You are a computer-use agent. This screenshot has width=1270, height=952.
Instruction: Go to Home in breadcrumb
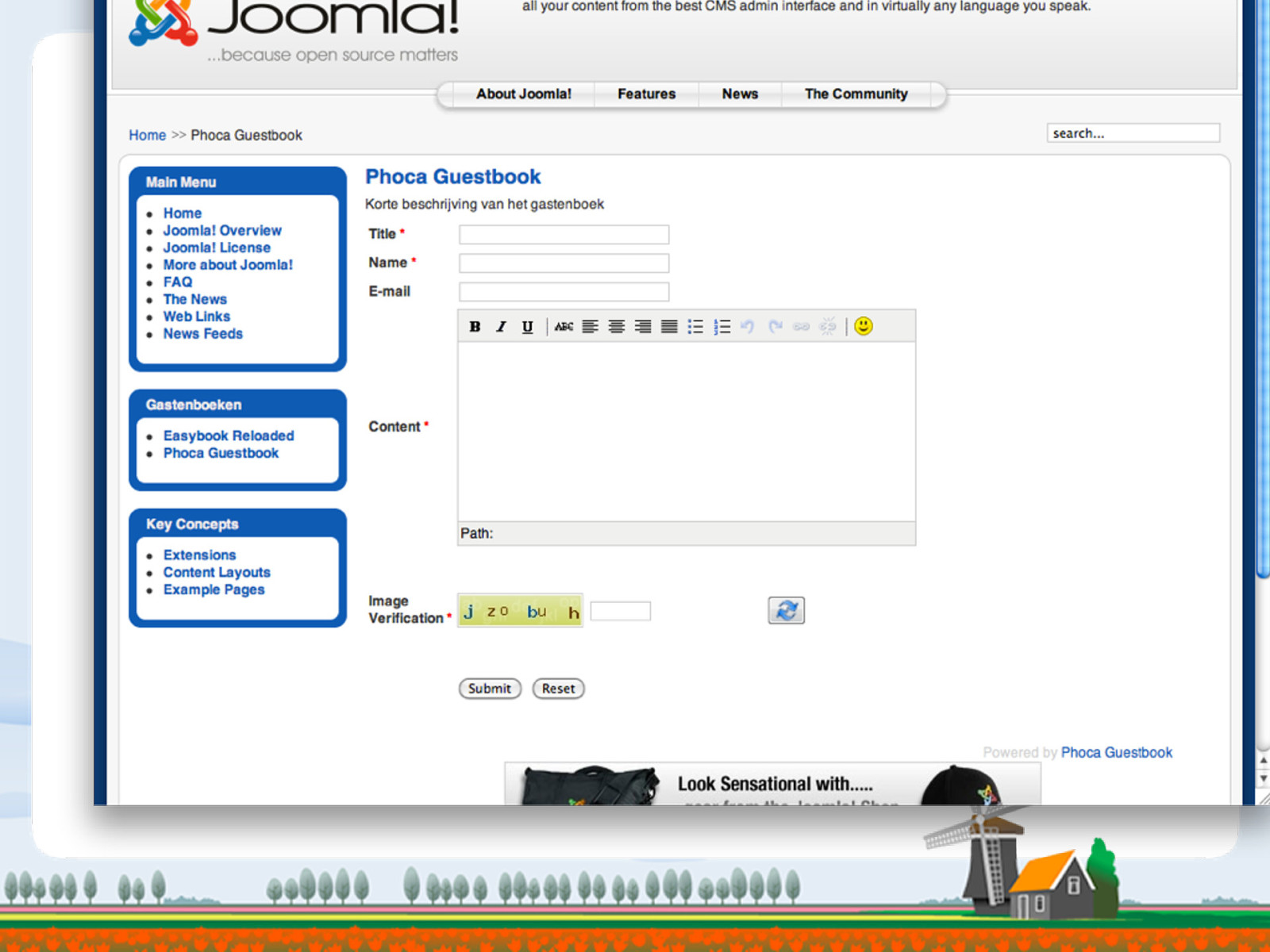(148, 135)
